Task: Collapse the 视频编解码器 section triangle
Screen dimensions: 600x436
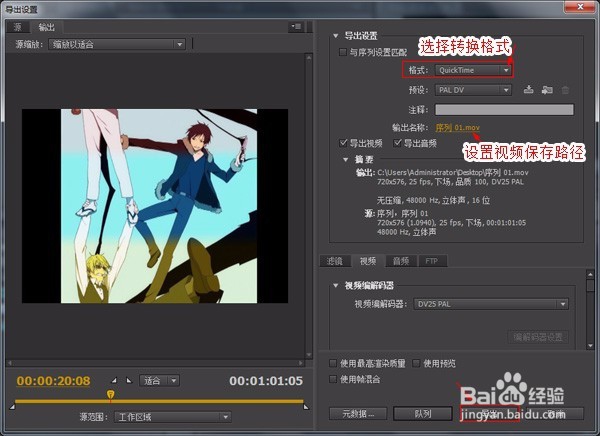Action: (336, 285)
